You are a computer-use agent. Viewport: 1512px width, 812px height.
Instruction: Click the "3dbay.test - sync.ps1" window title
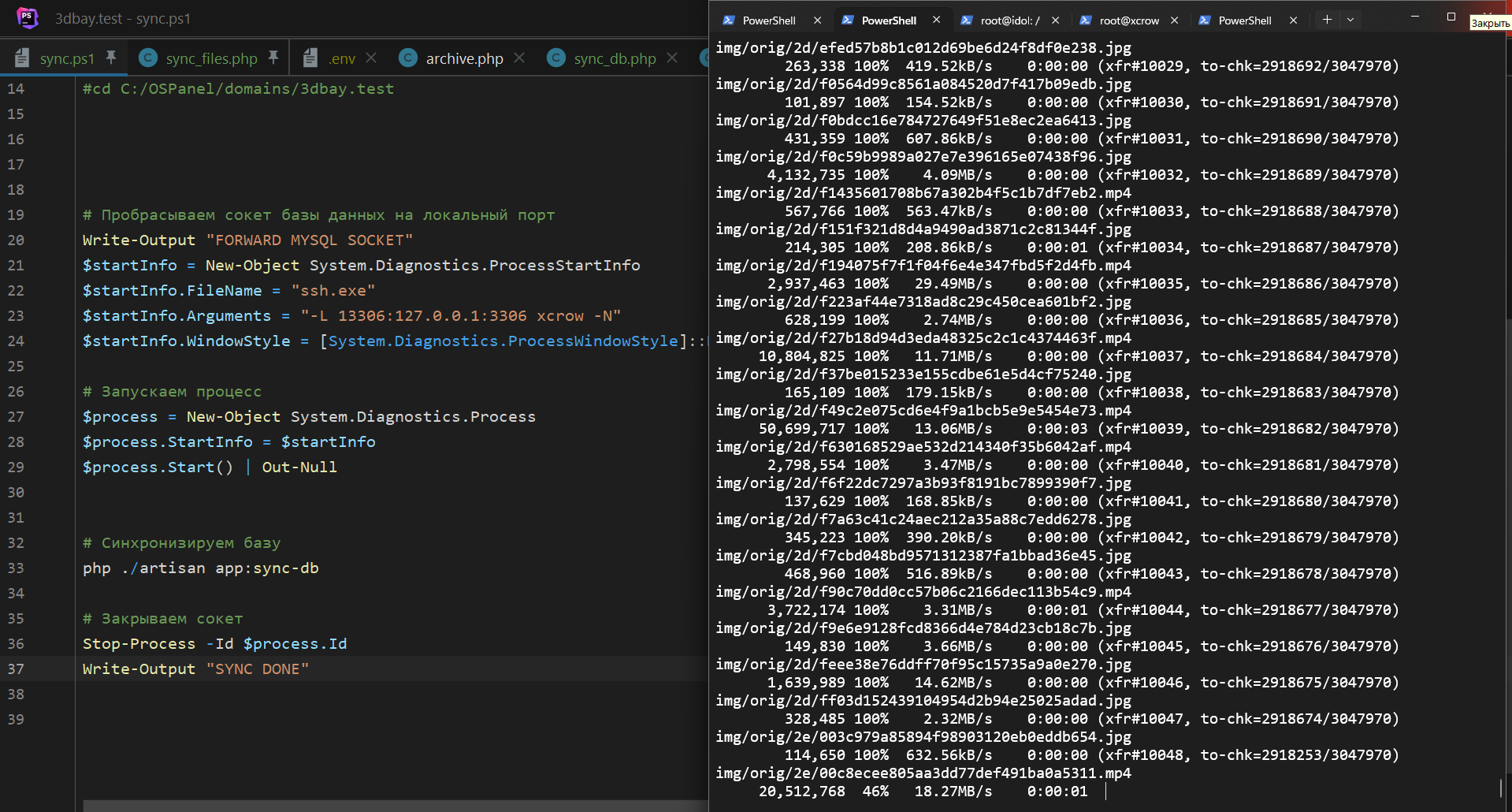pos(123,18)
